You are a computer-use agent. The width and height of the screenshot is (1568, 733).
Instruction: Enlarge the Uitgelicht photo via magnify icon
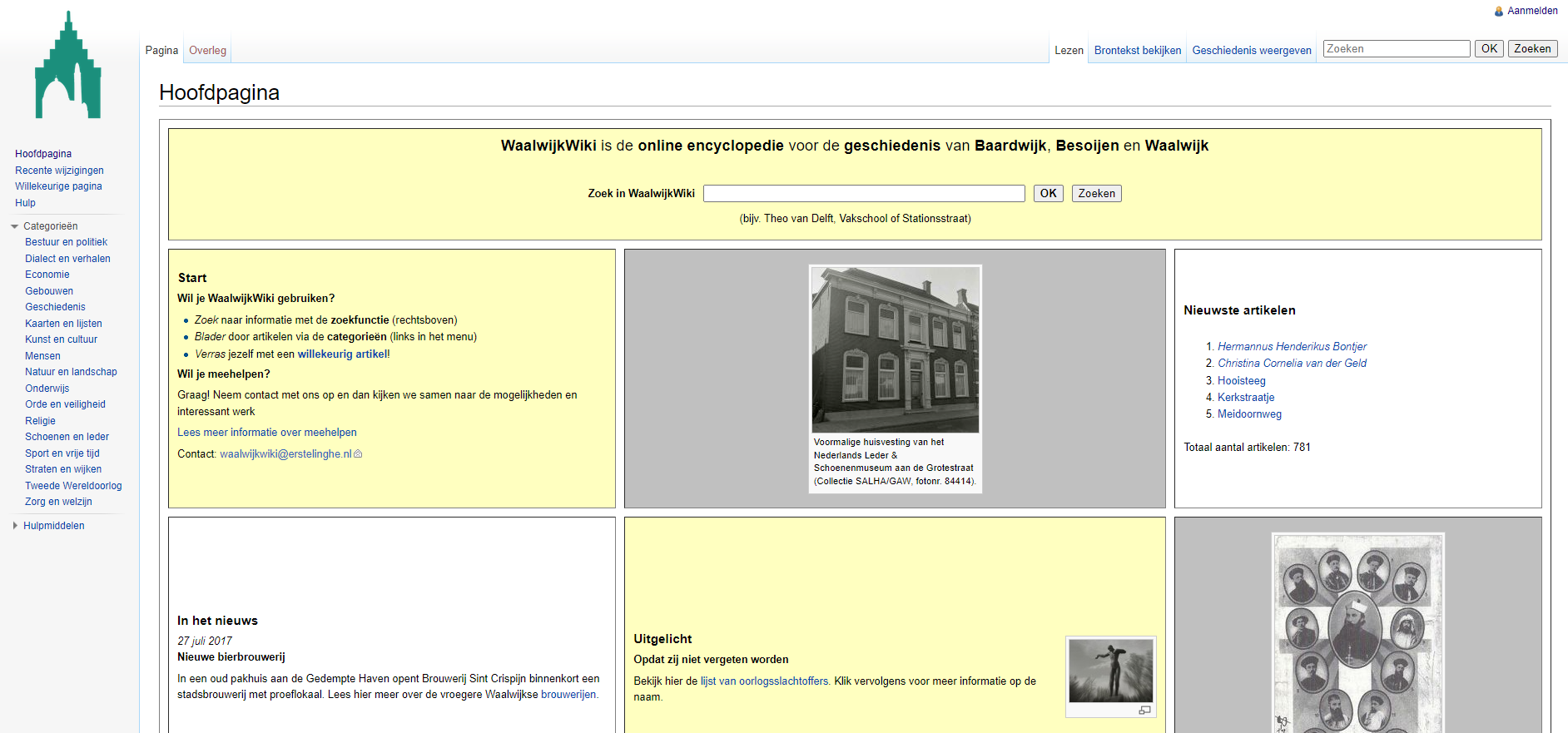[1144, 710]
